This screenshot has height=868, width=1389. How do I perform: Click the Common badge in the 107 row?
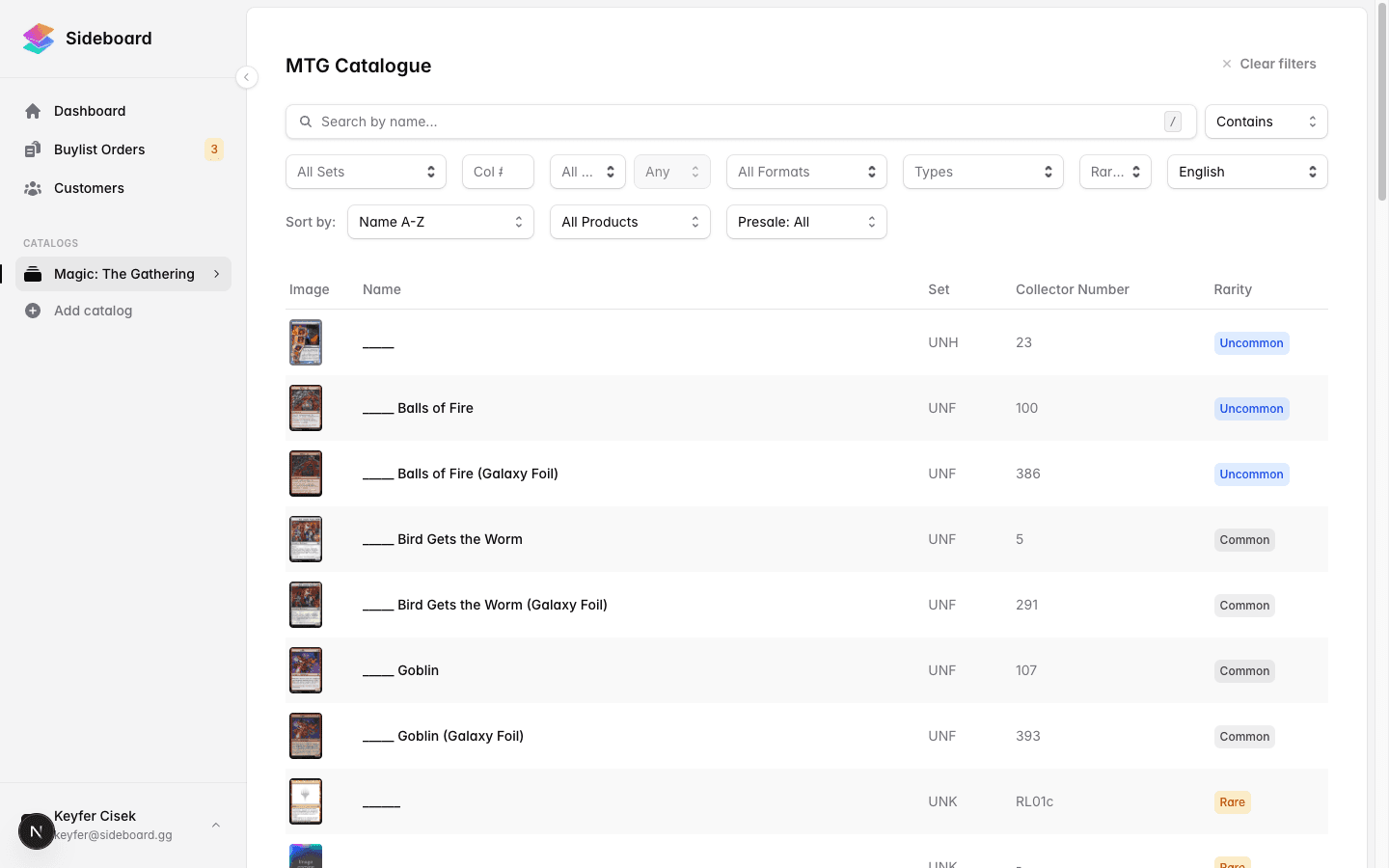pos(1244,671)
